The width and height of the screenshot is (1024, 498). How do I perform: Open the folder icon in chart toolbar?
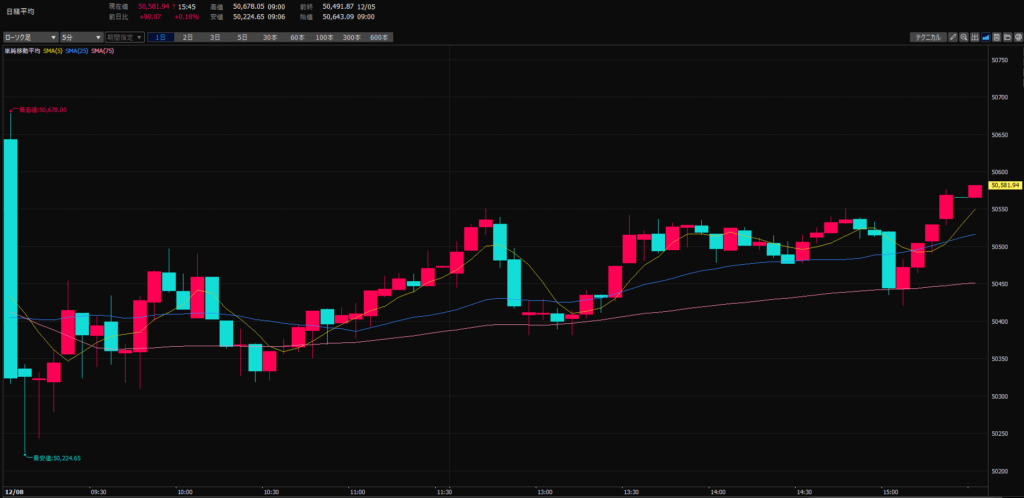(1006, 37)
